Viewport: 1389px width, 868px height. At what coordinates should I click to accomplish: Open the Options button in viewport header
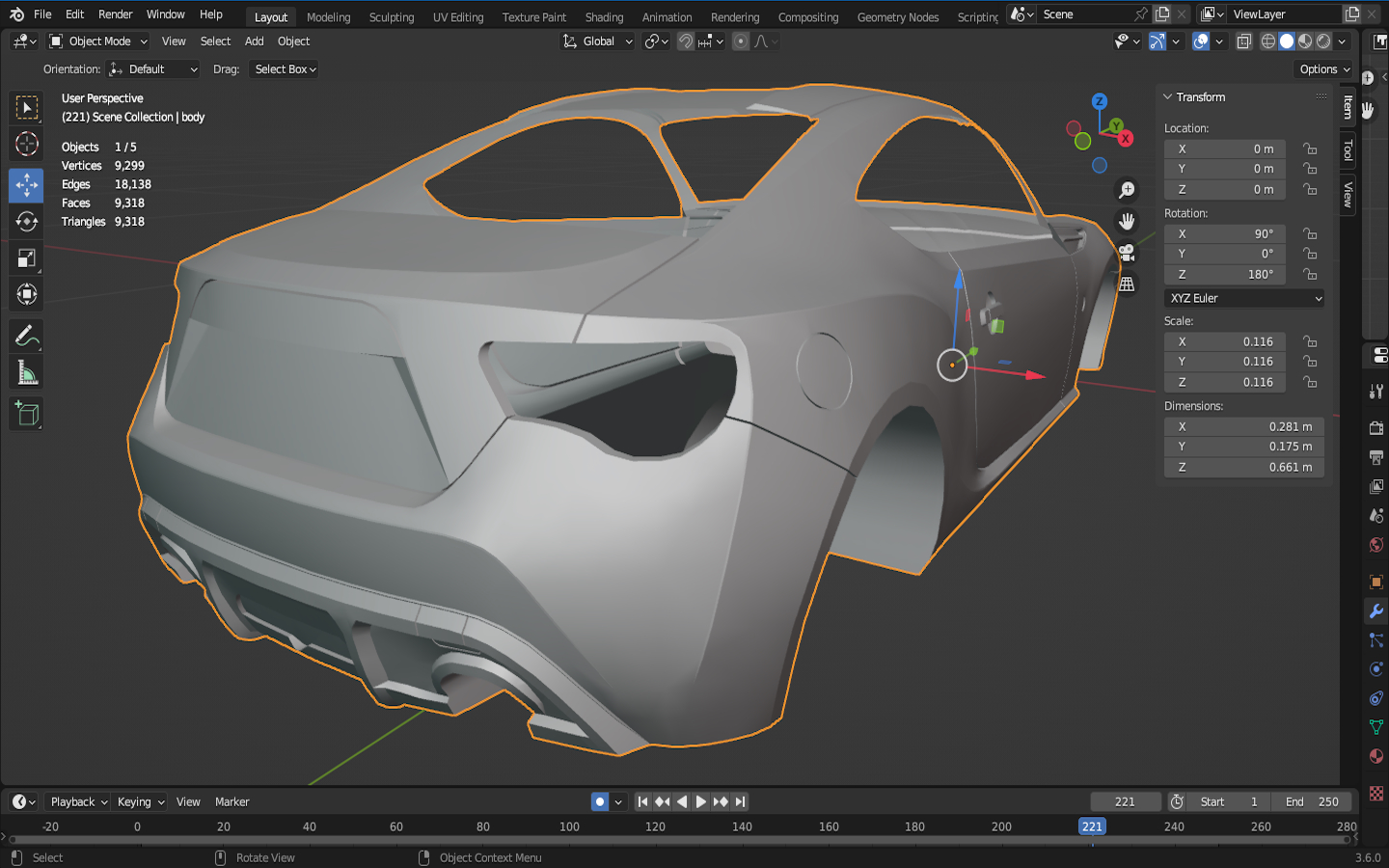[1324, 69]
